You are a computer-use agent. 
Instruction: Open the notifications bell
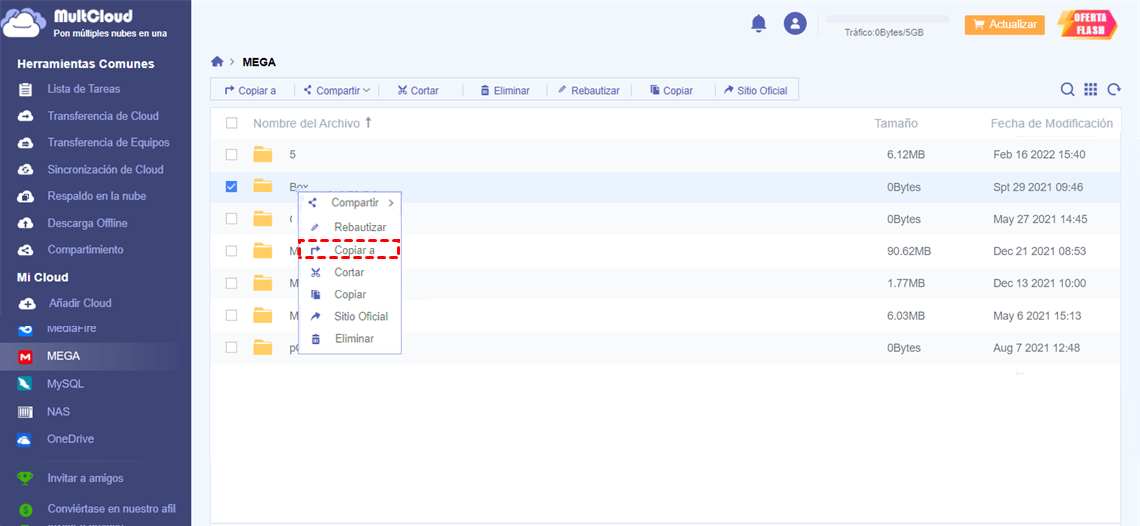[x=758, y=23]
